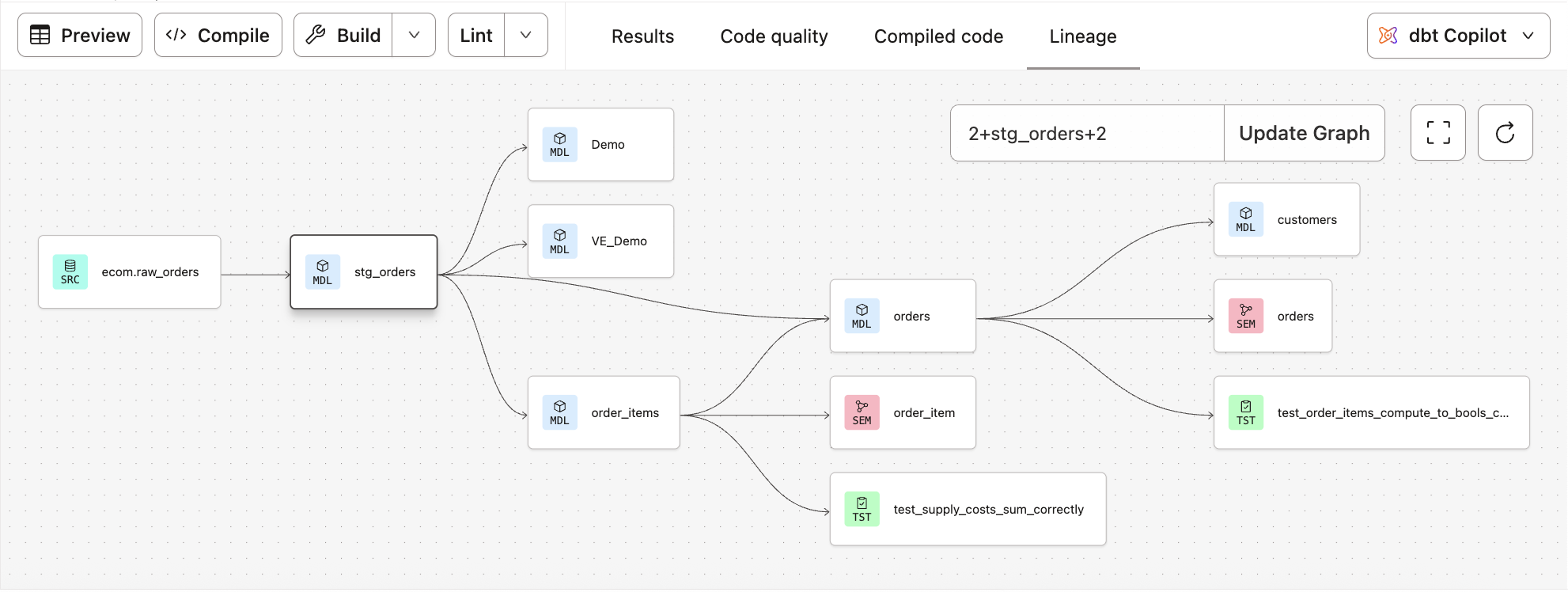Click the MDL icon on stg_orders node
Screen dimensions: 1568x592
click(x=323, y=272)
